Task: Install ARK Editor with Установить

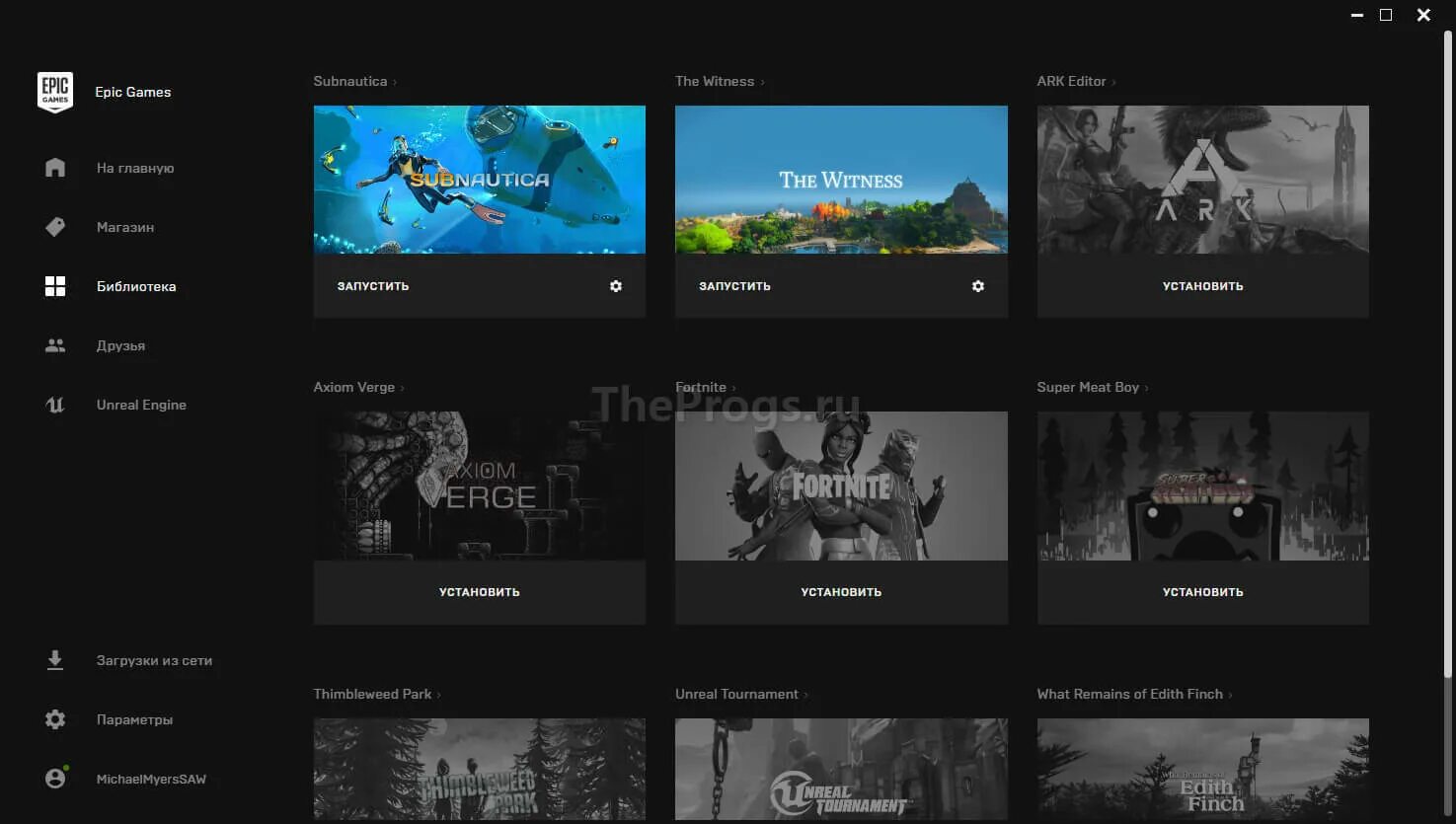Action: tap(1202, 286)
